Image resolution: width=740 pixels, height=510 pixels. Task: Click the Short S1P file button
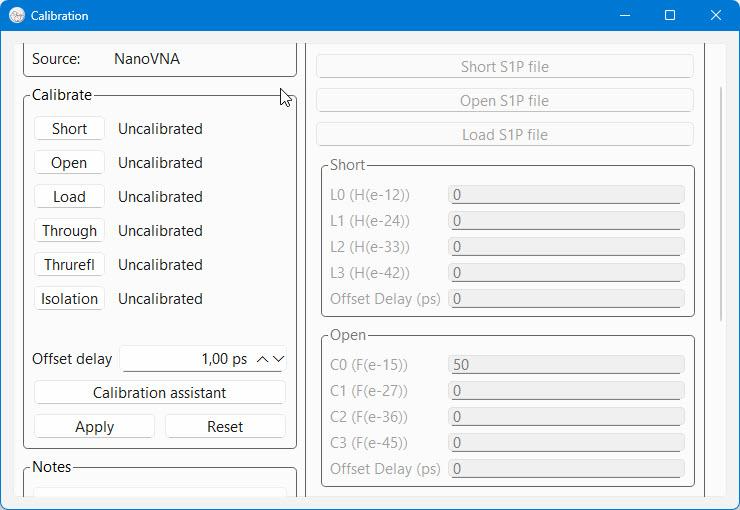[x=505, y=67]
